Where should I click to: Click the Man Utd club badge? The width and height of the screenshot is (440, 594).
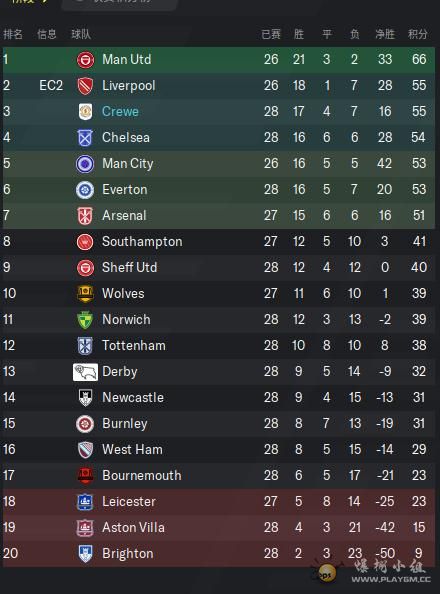pos(85,59)
